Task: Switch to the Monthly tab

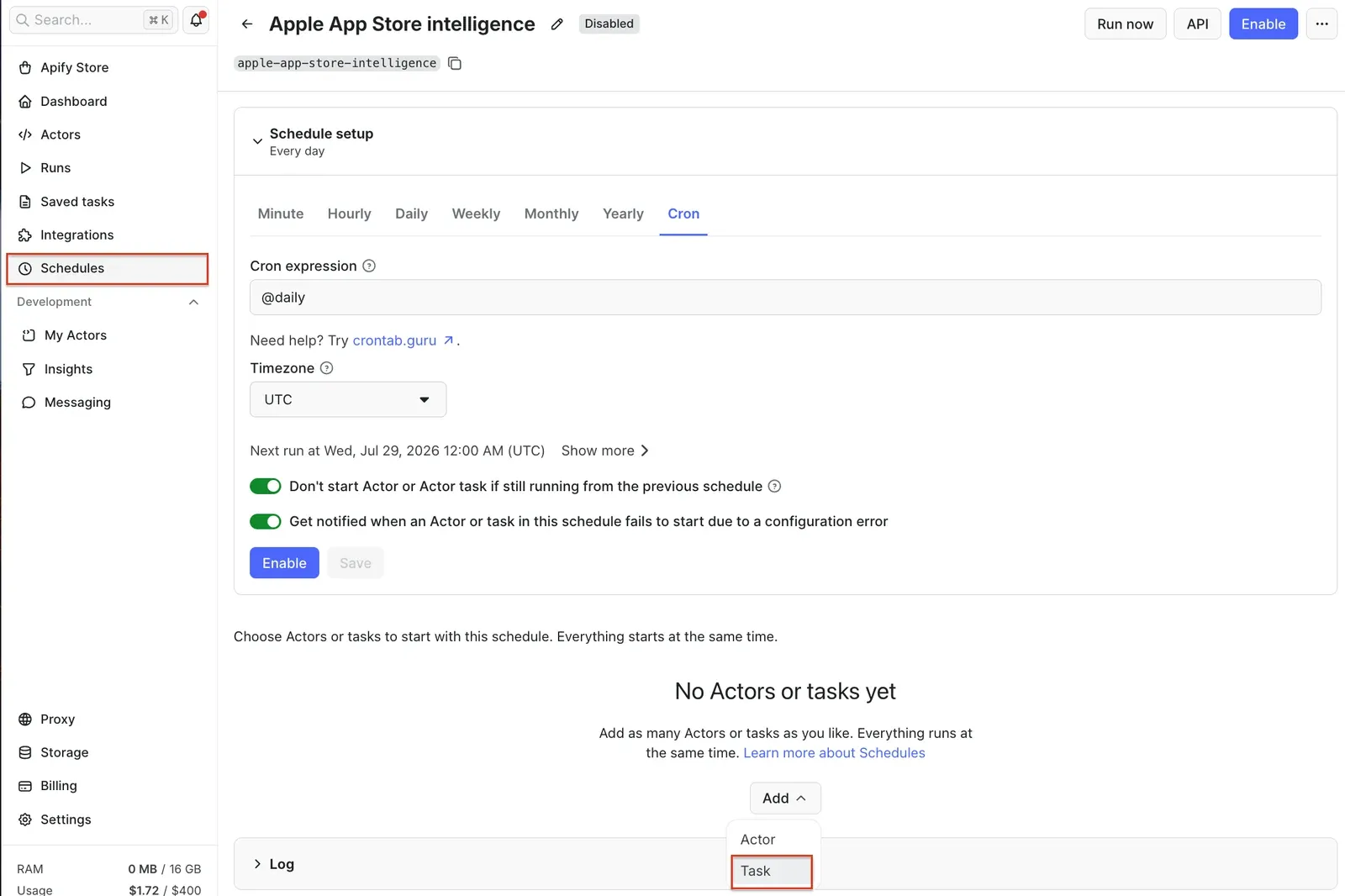Action: point(551,214)
